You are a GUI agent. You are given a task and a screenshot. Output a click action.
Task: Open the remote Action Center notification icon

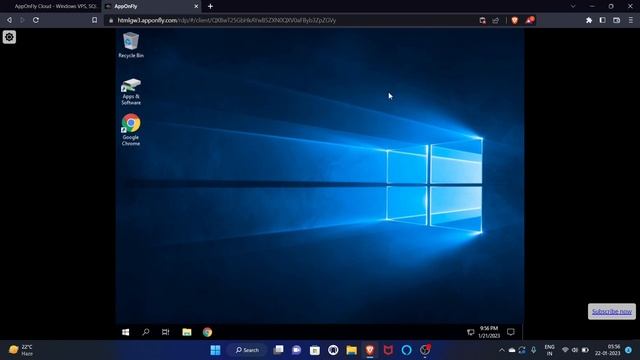pos(511,332)
